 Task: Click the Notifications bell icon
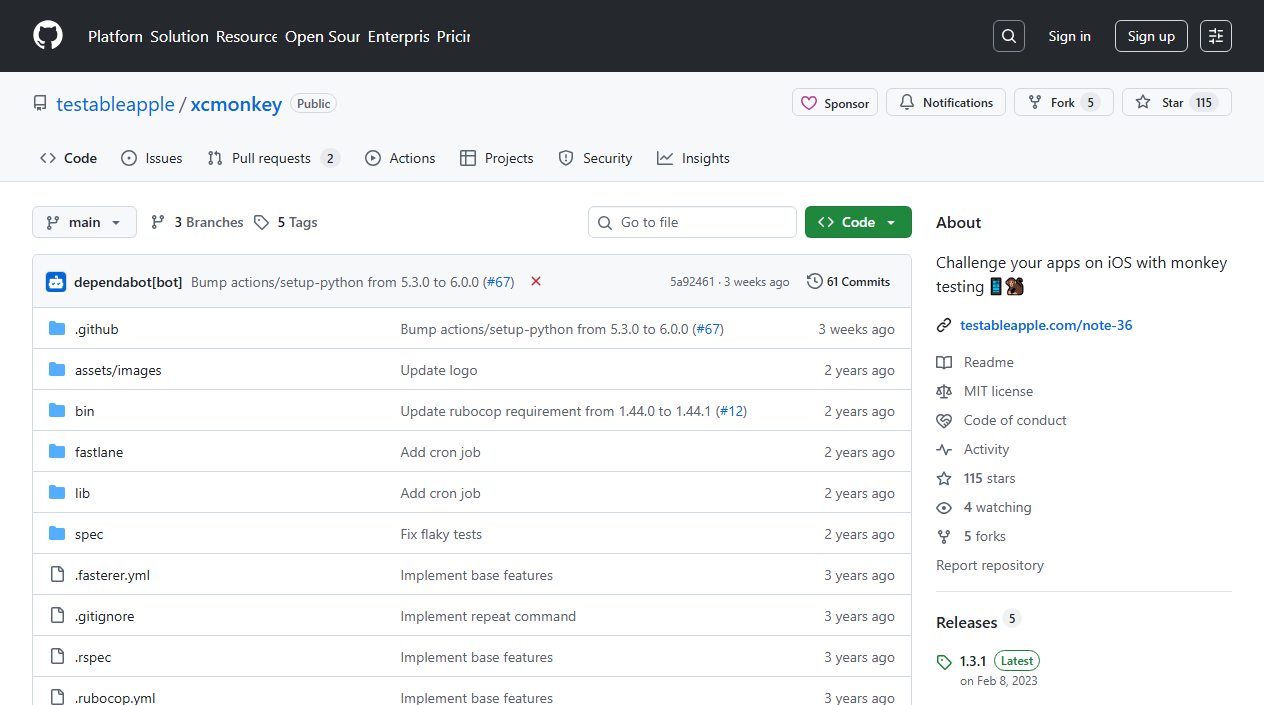click(907, 103)
